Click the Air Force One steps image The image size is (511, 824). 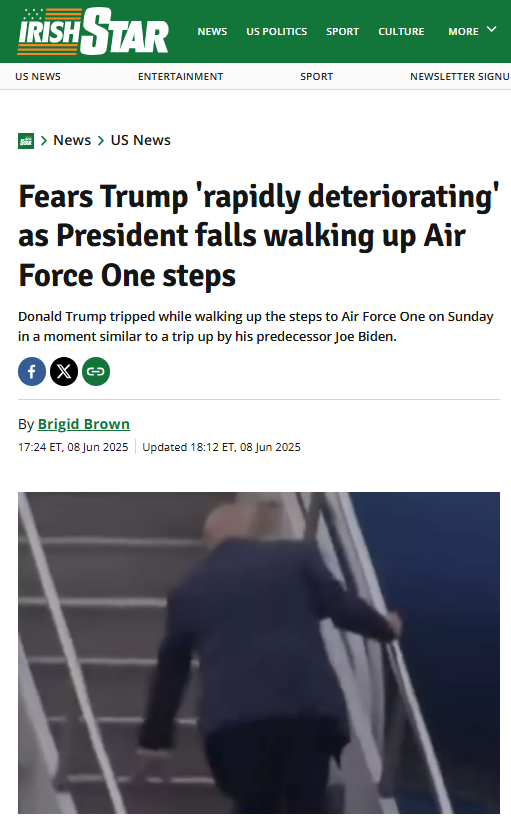click(259, 653)
